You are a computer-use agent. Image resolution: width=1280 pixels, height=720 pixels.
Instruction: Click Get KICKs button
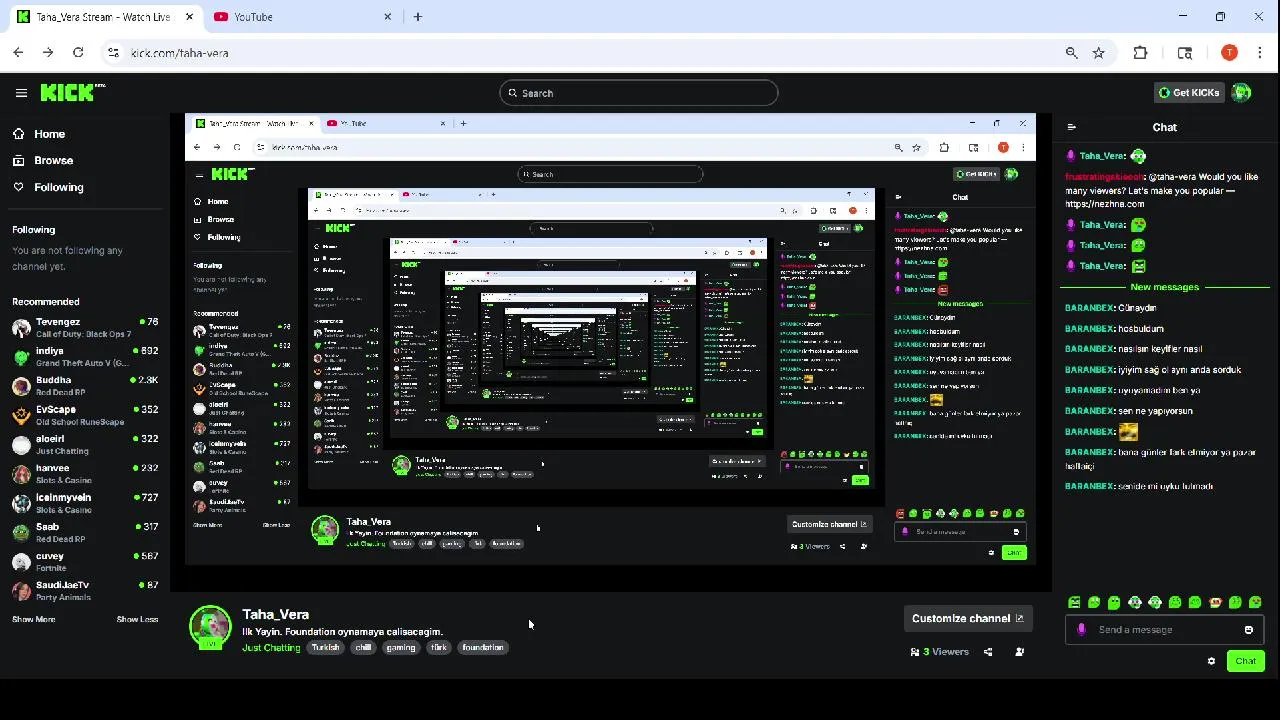tap(1189, 93)
